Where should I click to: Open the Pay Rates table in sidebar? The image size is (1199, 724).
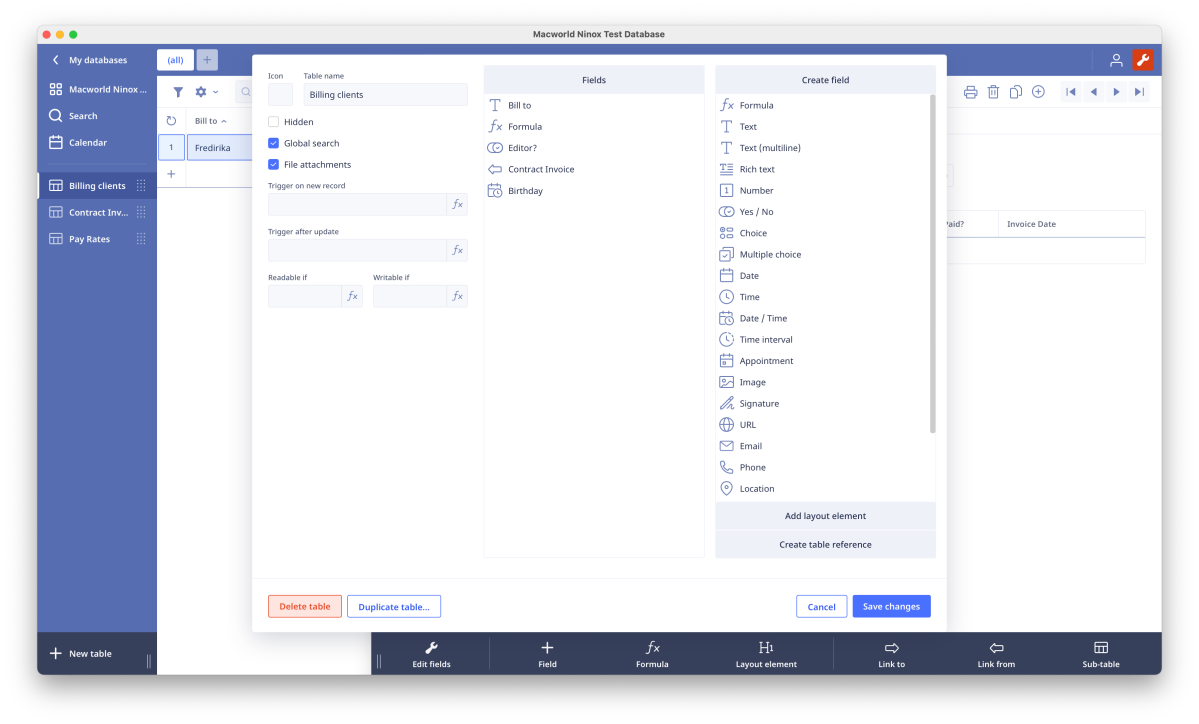pos(89,239)
